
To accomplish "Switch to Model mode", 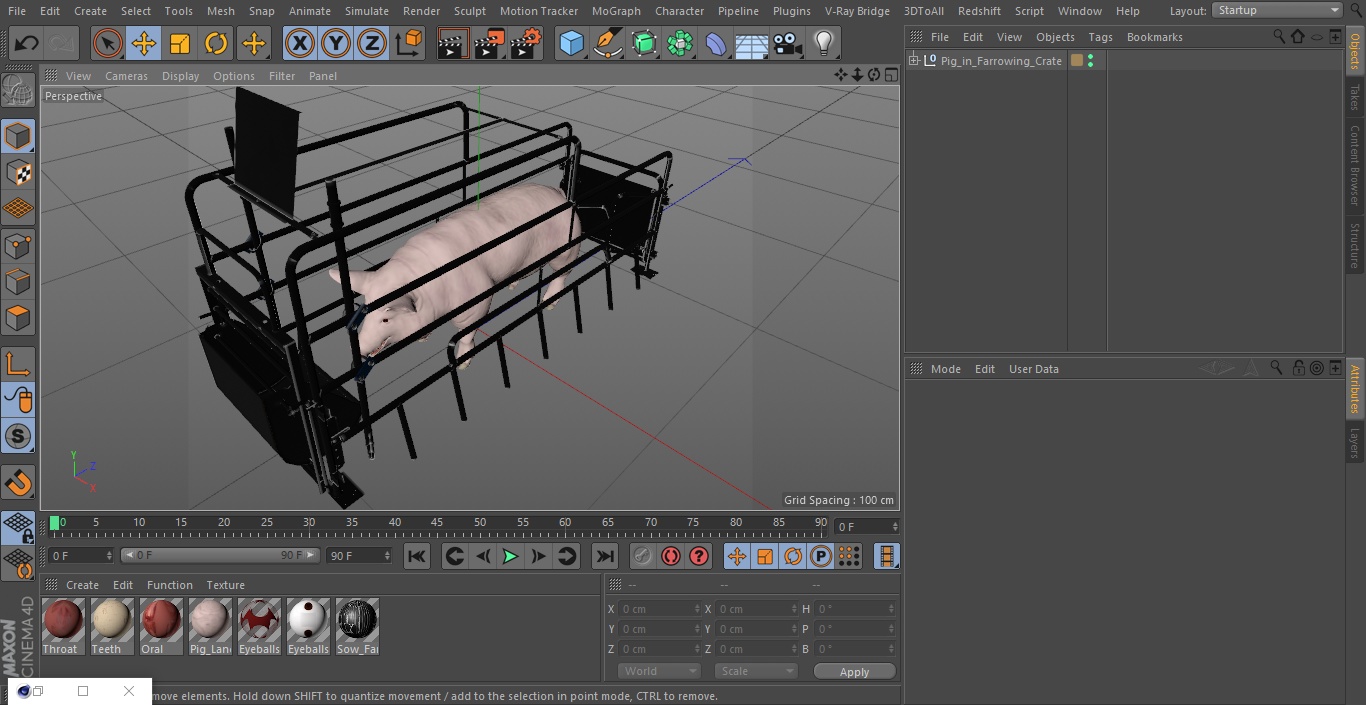I will [18, 136].
